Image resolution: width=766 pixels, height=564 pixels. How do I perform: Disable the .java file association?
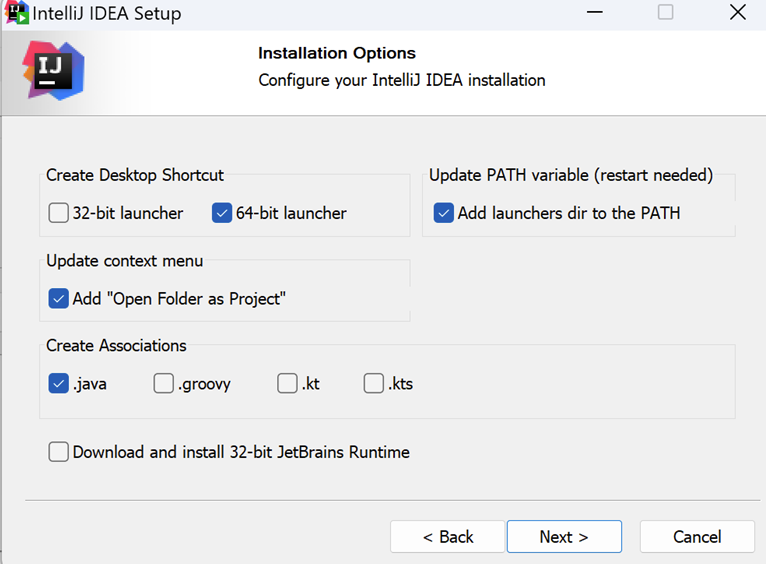click(x=58, y=383)
